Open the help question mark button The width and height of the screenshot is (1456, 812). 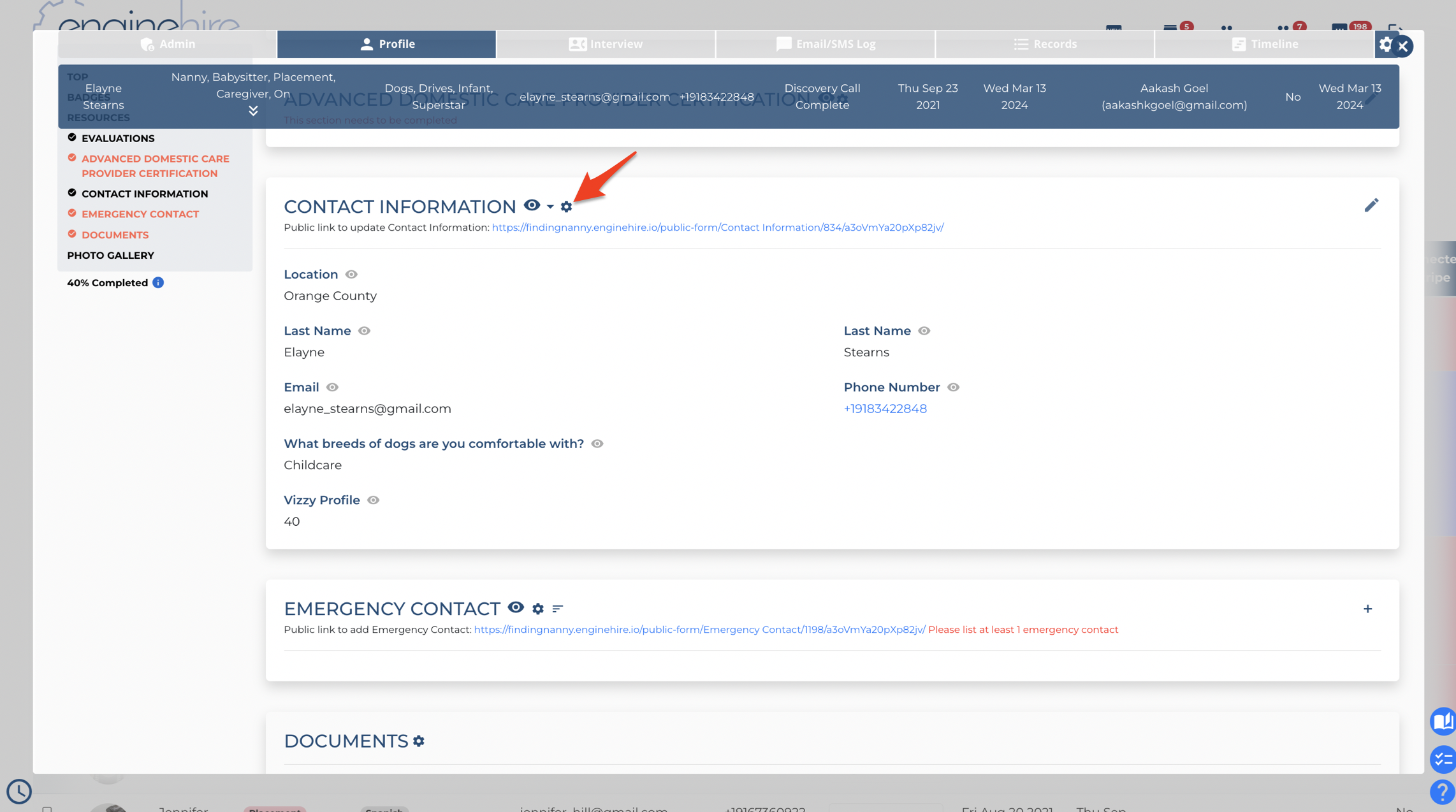pyautogui.click(x=1442, y=792)
